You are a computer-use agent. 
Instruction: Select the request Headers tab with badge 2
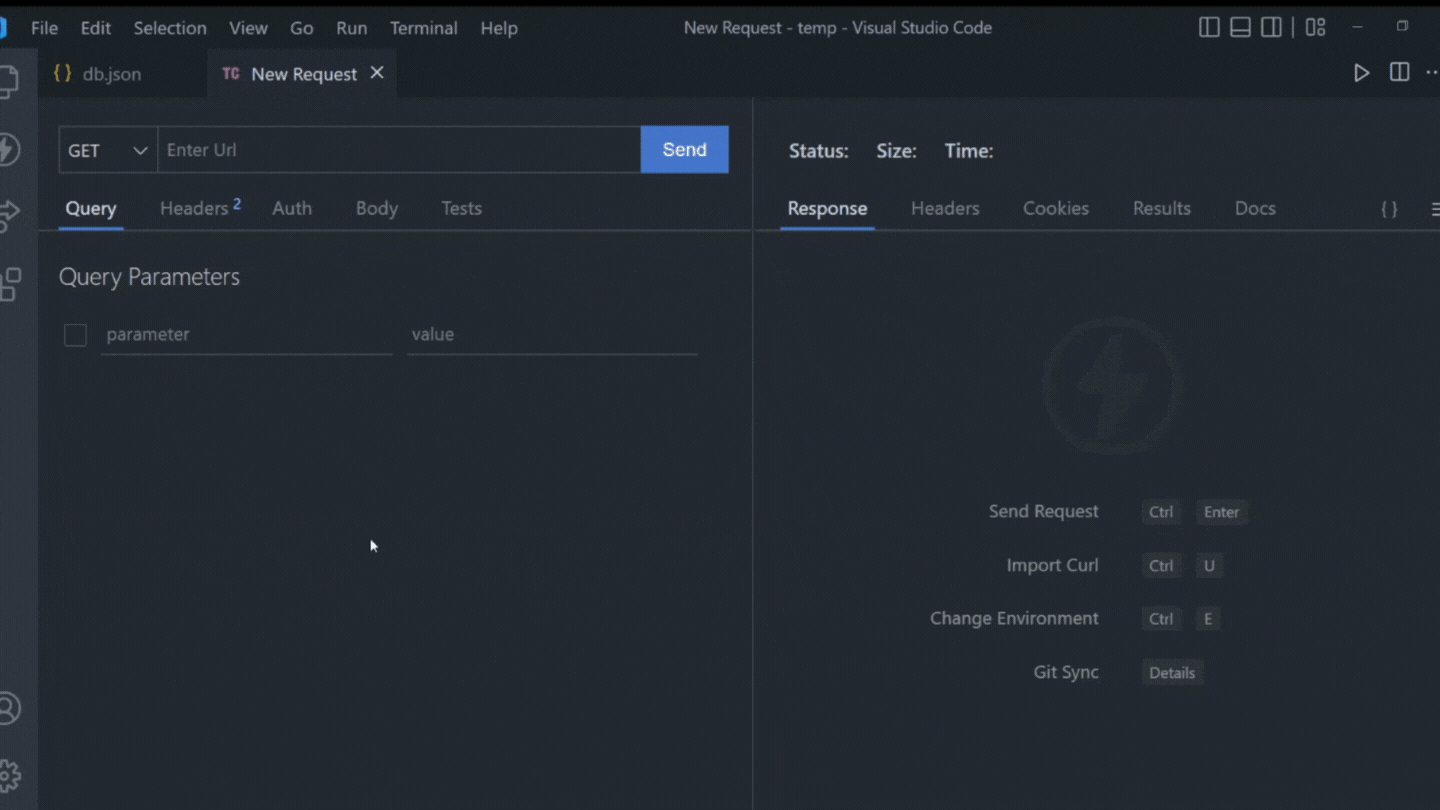(x=200, y=208)
